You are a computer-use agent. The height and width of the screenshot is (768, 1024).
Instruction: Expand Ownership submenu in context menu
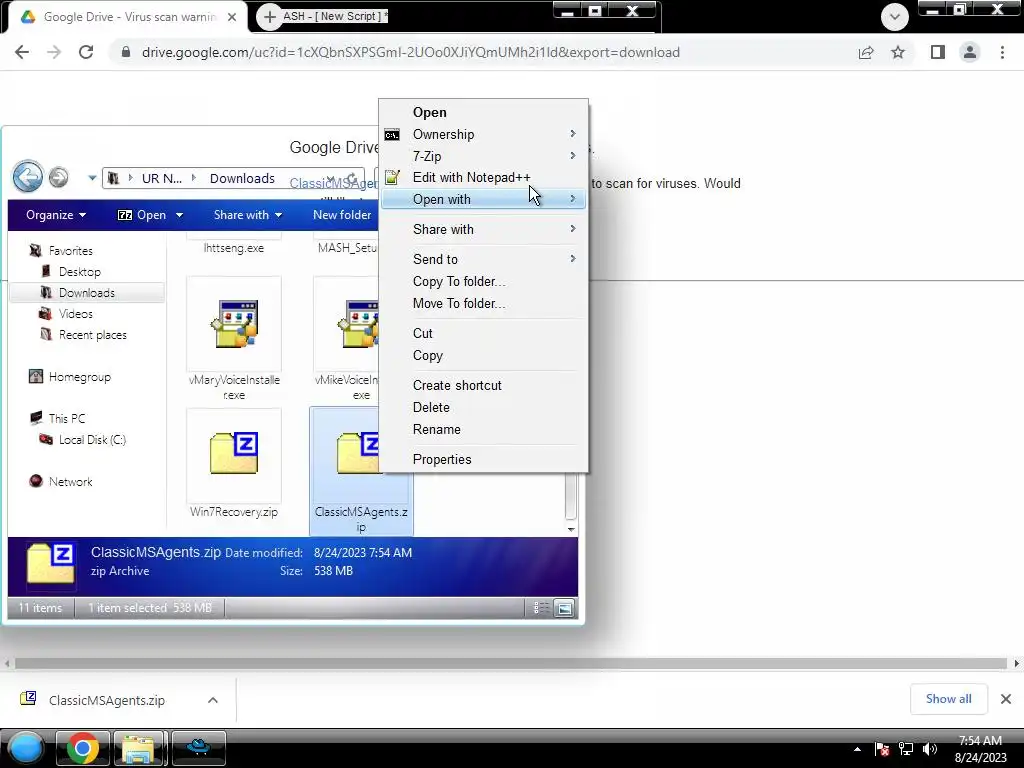[x=483, y=135]
